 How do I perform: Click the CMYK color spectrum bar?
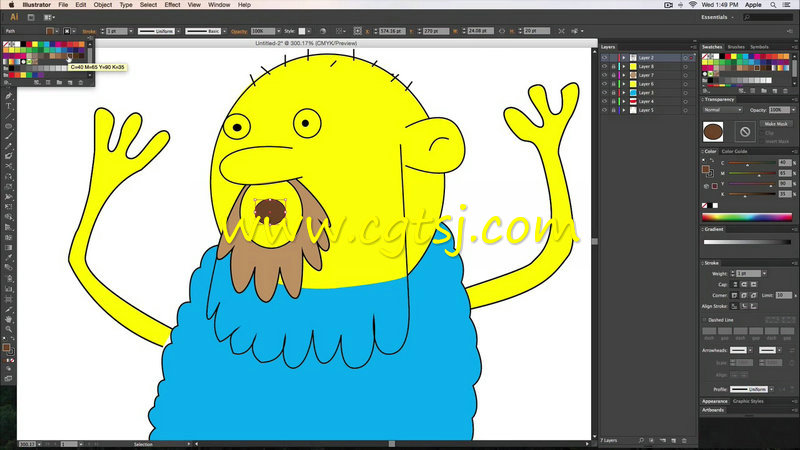(747, 217)
